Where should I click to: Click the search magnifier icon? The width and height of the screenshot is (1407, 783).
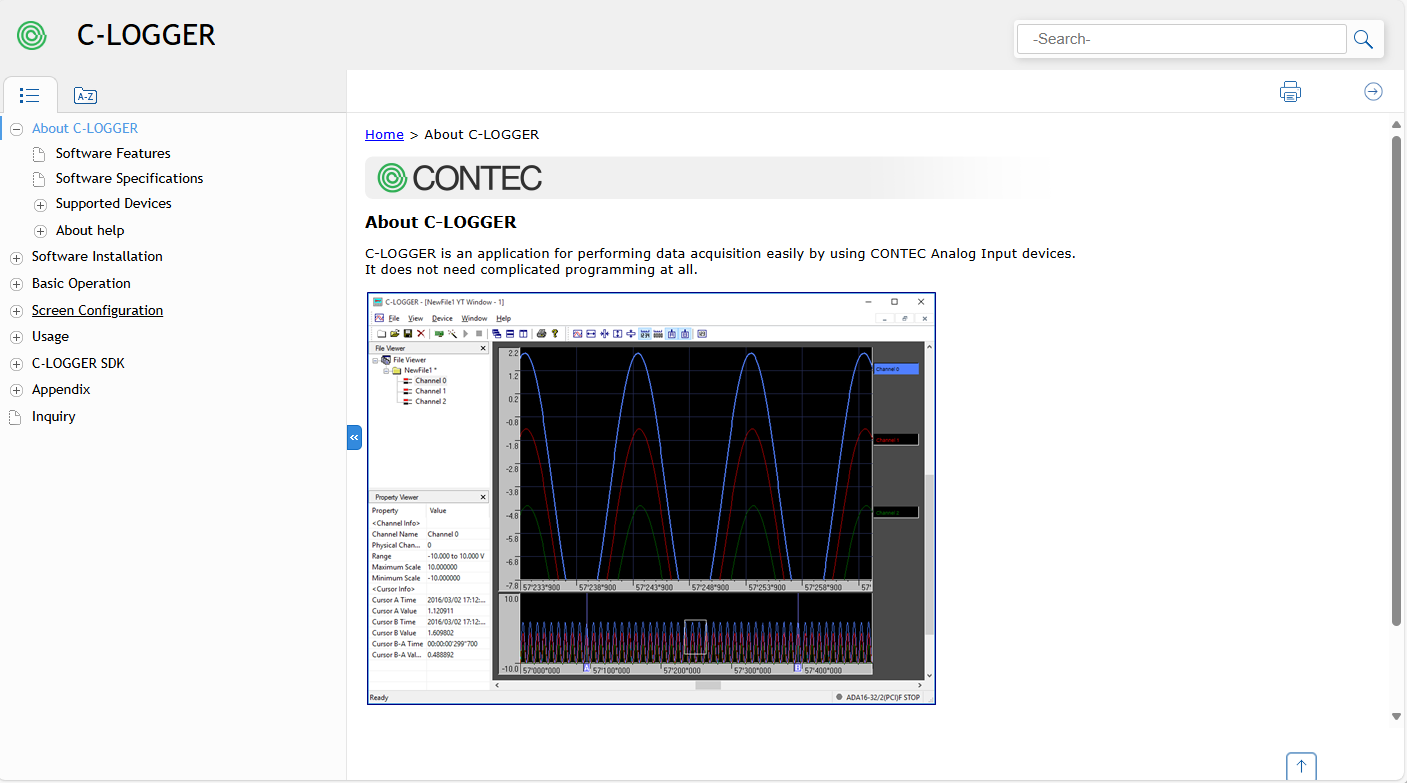(x=1363, y=39)
